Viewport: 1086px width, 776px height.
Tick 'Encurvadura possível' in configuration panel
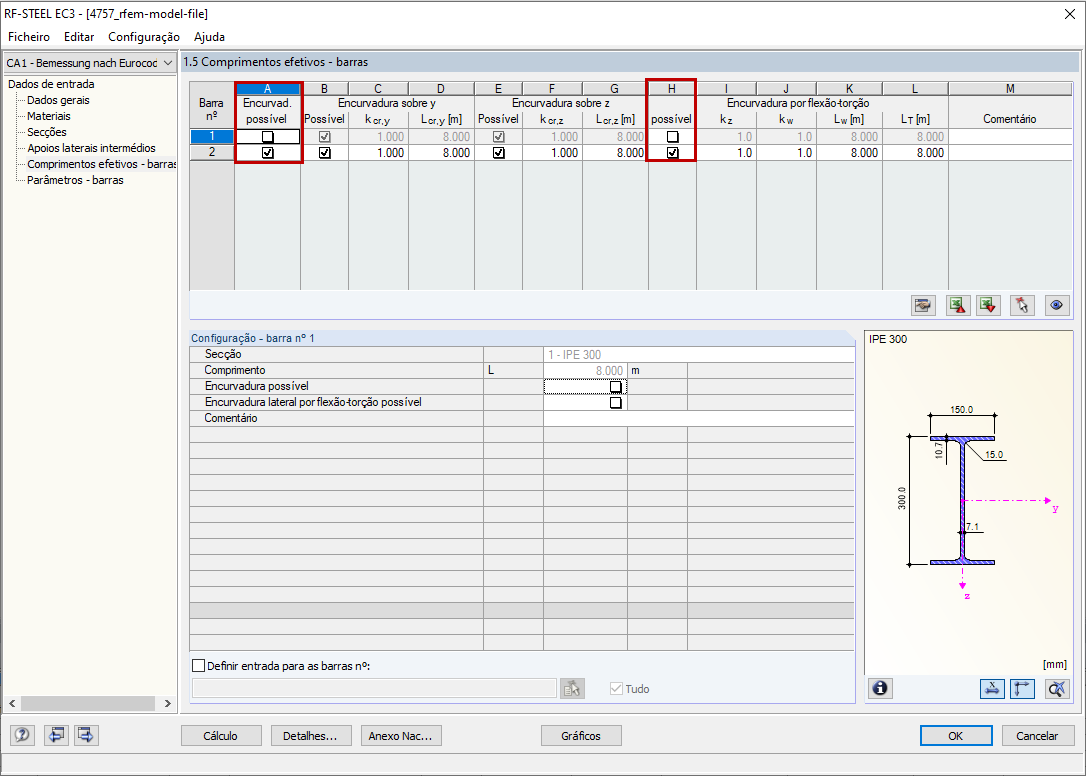(615, 387)
